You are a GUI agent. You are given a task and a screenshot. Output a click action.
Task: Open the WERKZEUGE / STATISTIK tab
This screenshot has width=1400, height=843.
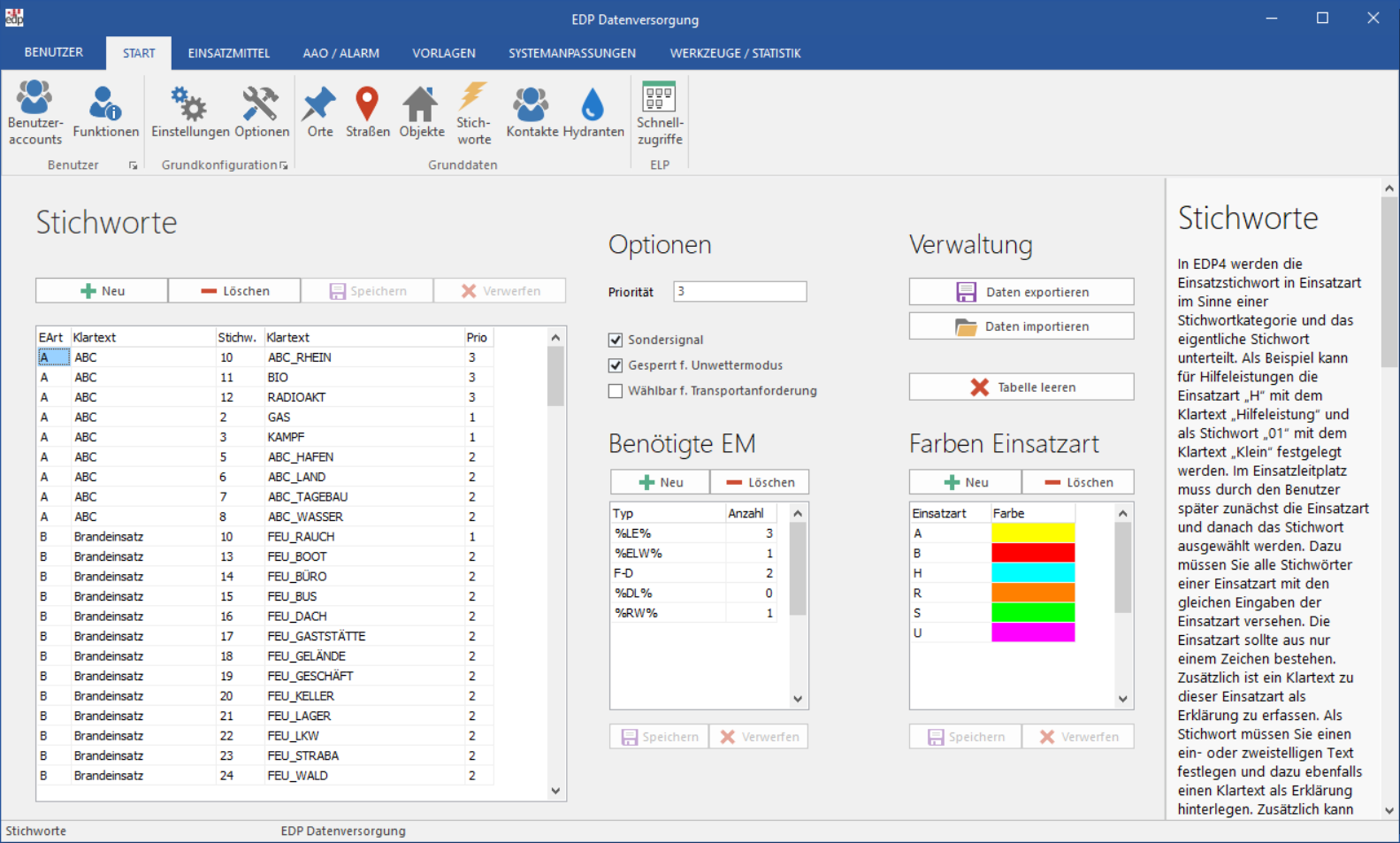coord(736,53)
